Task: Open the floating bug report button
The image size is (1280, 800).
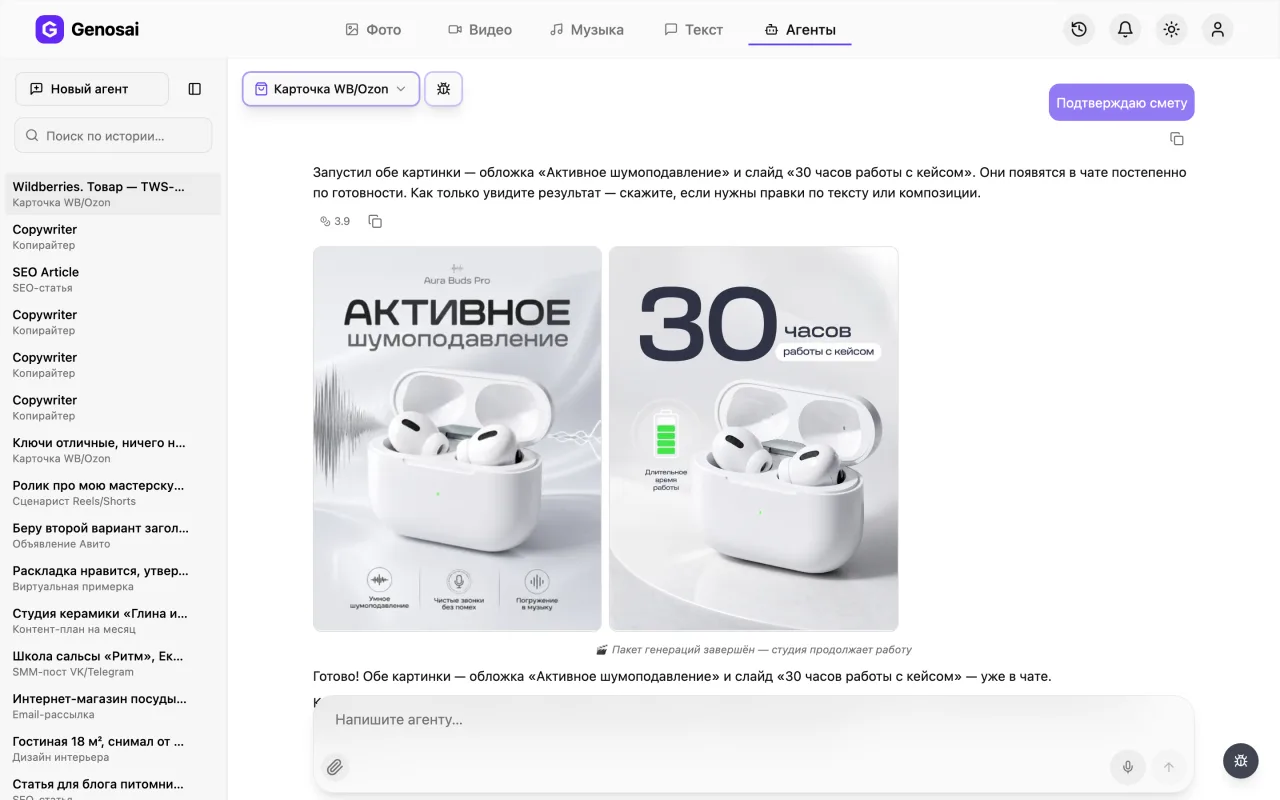Action: (x=1241, y=761)
